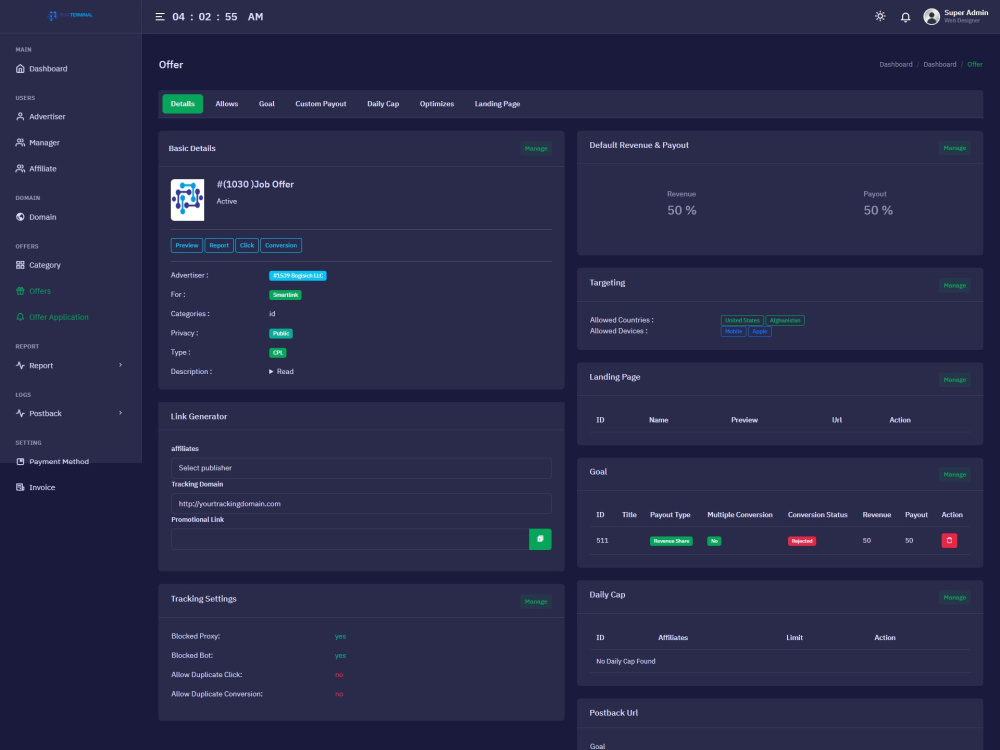The width and height of the screenshot is (1000, 750).
Task: Click Manage in Goal panel
Action: [x=955, y=474]
